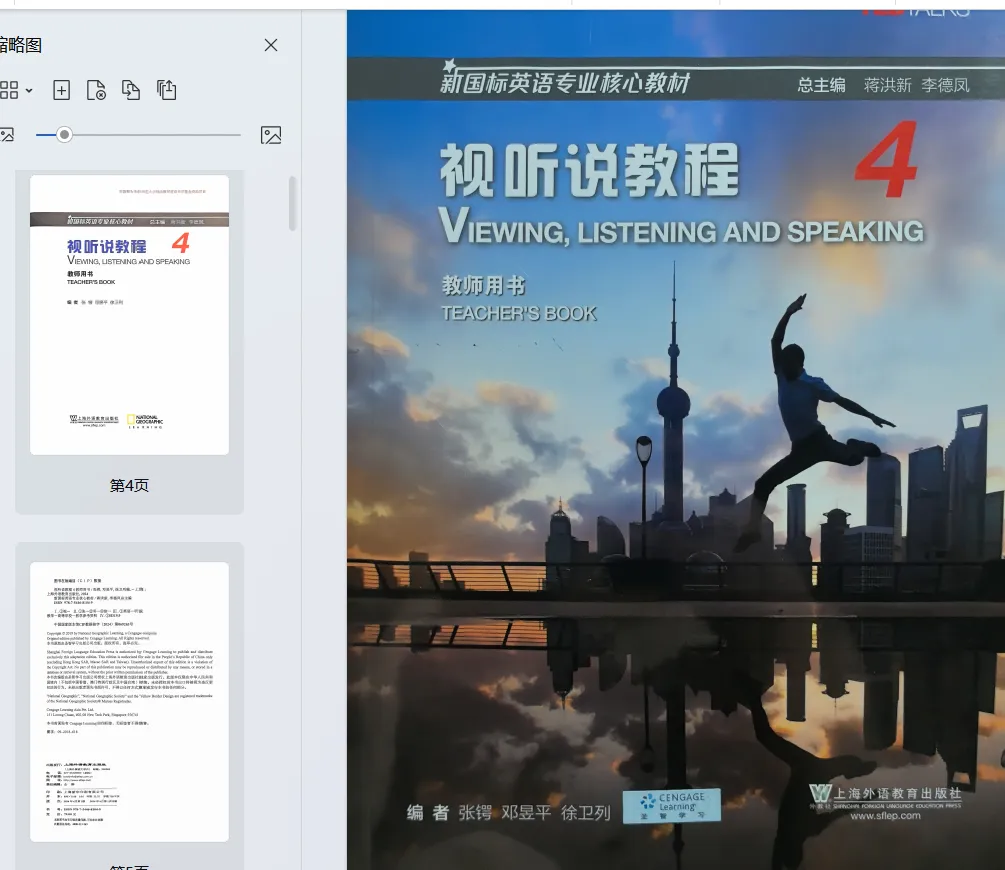The height and width of the screenshot is (870, 1005).
Task: Close the thumbnail panel
Action: pos(270,45)
